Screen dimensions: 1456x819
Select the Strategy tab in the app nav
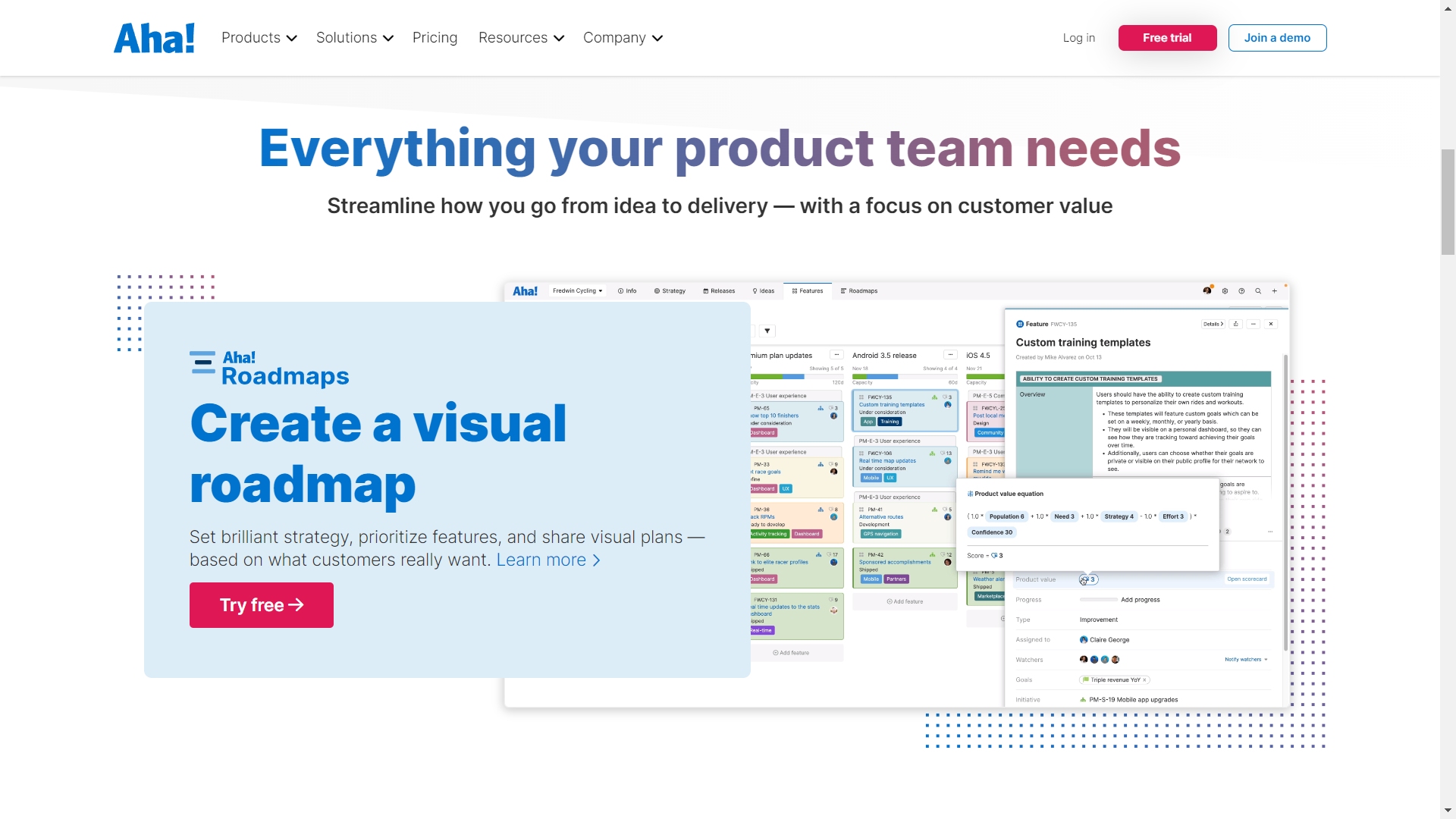[x=670, y=290]
